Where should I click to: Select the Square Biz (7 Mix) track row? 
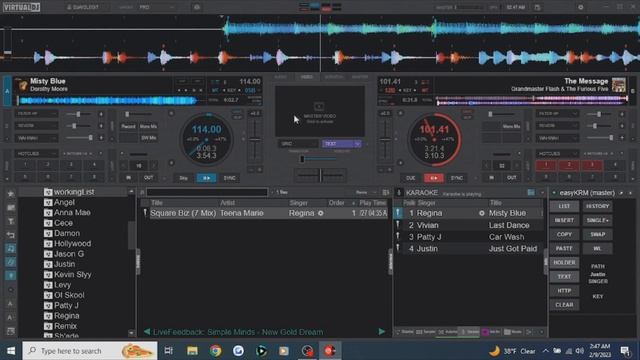(x=264, y=213)
